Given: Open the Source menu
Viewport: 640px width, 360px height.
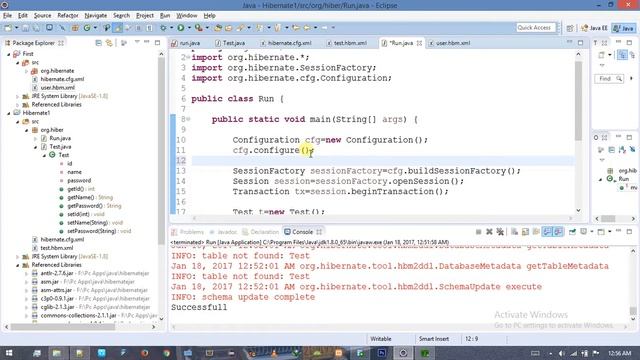Looking at the screenshot, I should [x=42, y=16].
